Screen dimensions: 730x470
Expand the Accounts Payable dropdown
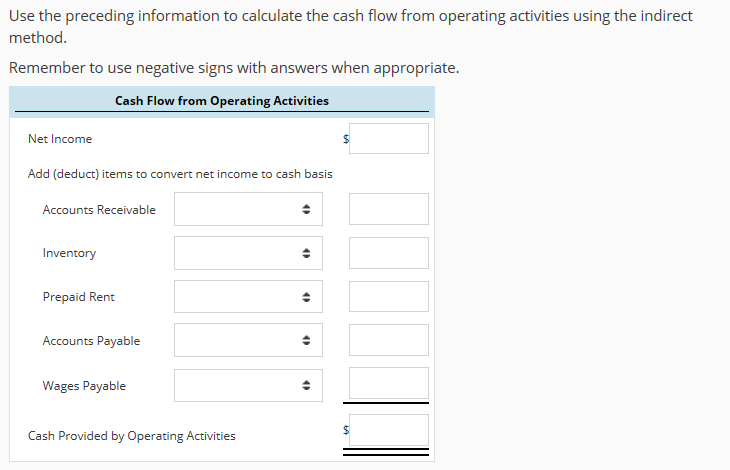tap(248, 341)
